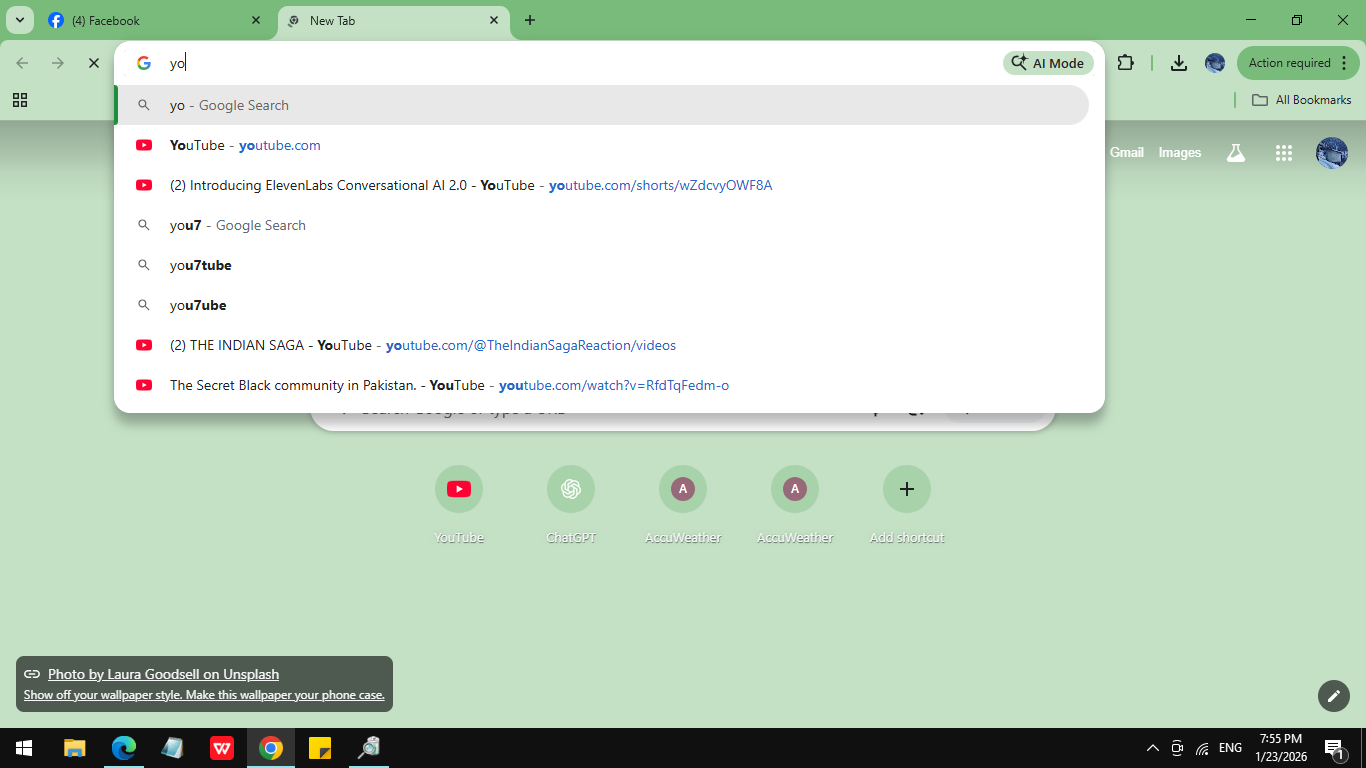The width and height of the screenshot is (1366, 768).
Task: Click the Customize Chrome pencil icon
Action: pos(1333,696)
